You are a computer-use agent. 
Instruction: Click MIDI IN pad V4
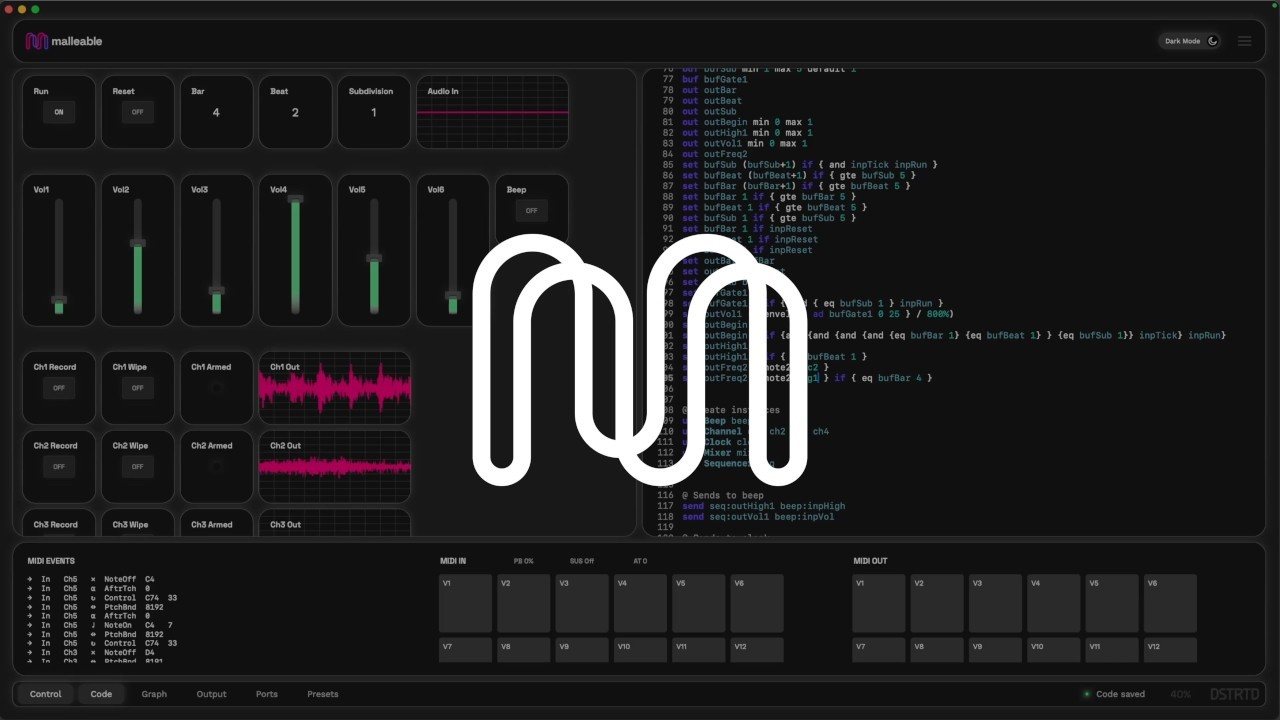click(x=640, y=603)
